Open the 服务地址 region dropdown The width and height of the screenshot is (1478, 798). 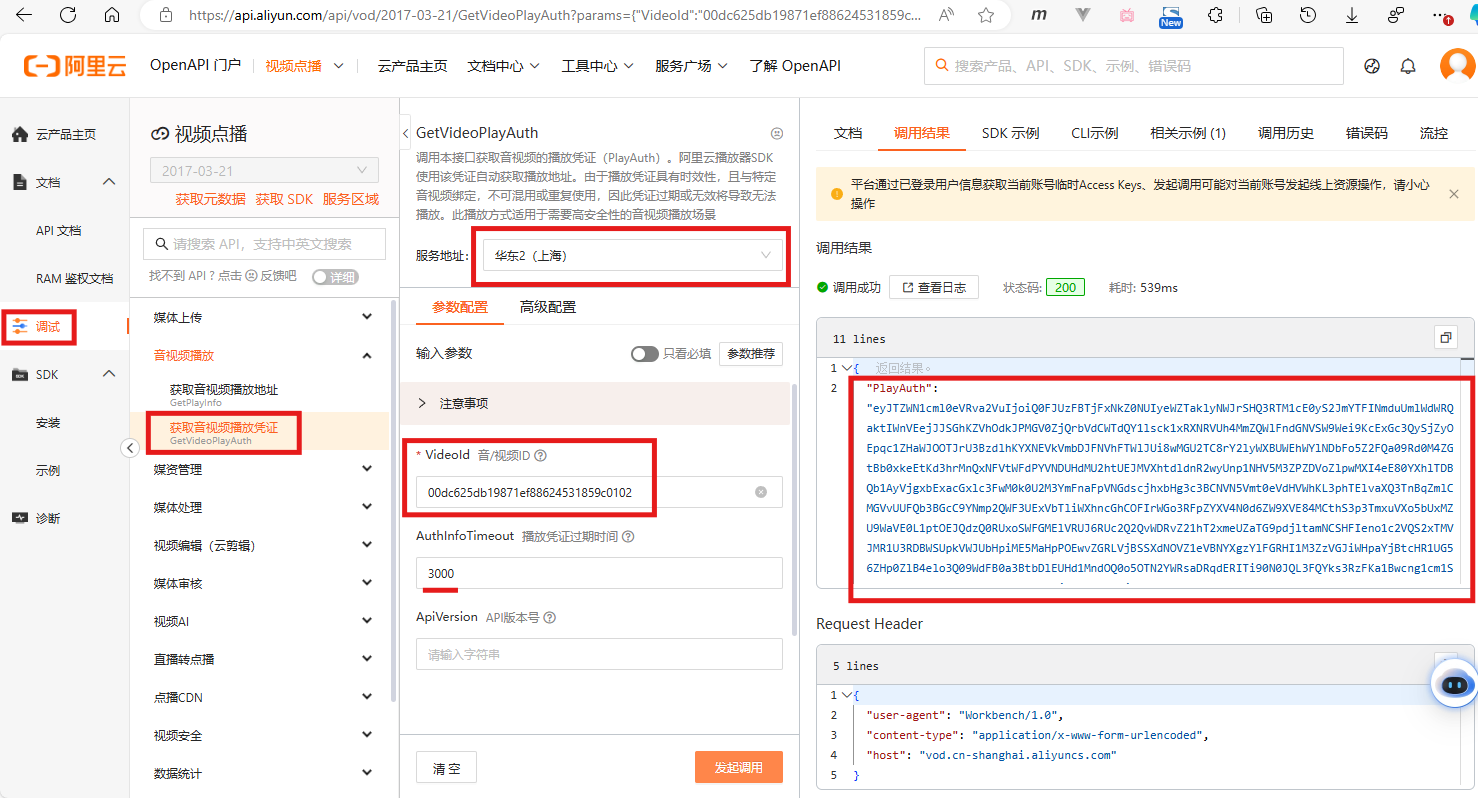[x=632, y=255]
